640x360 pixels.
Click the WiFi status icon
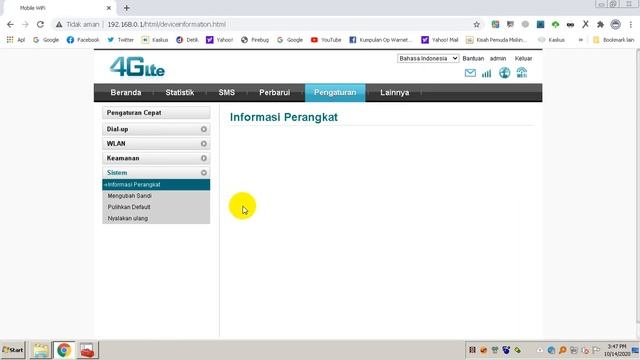[522, 73]
